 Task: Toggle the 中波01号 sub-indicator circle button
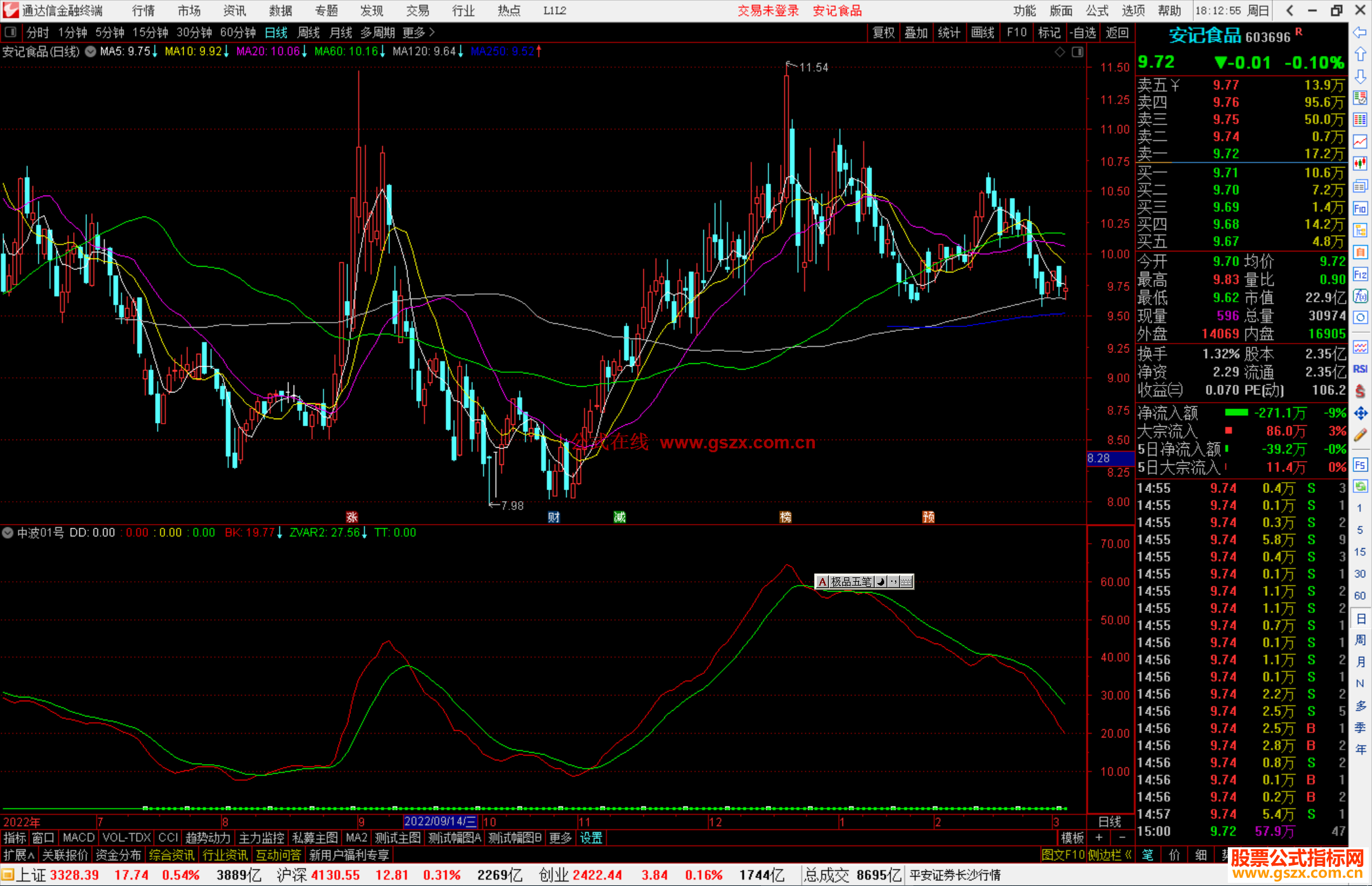point(8,533)
